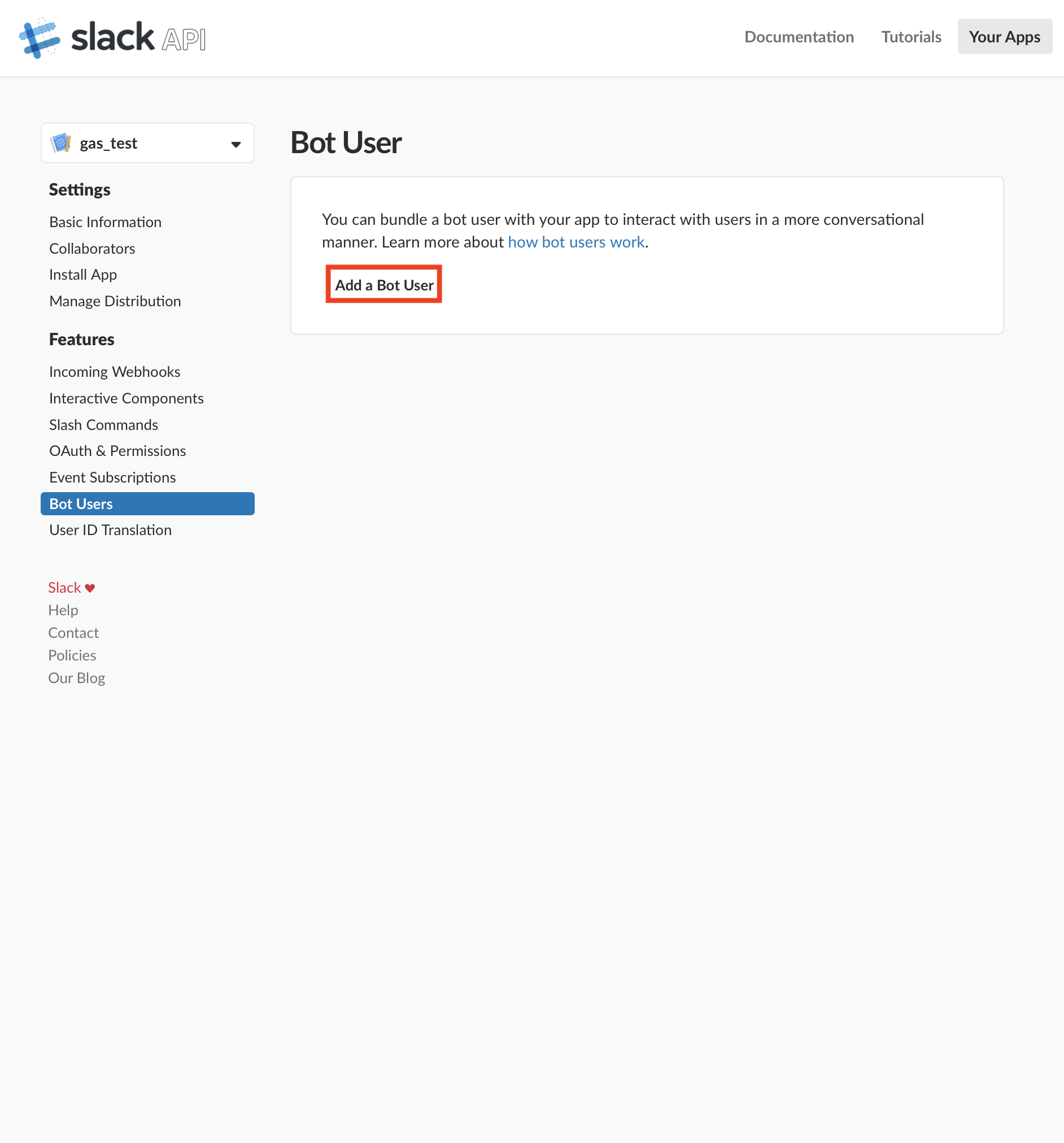Open Basic Information settings

pyautogui.click(x=105, y=222)
